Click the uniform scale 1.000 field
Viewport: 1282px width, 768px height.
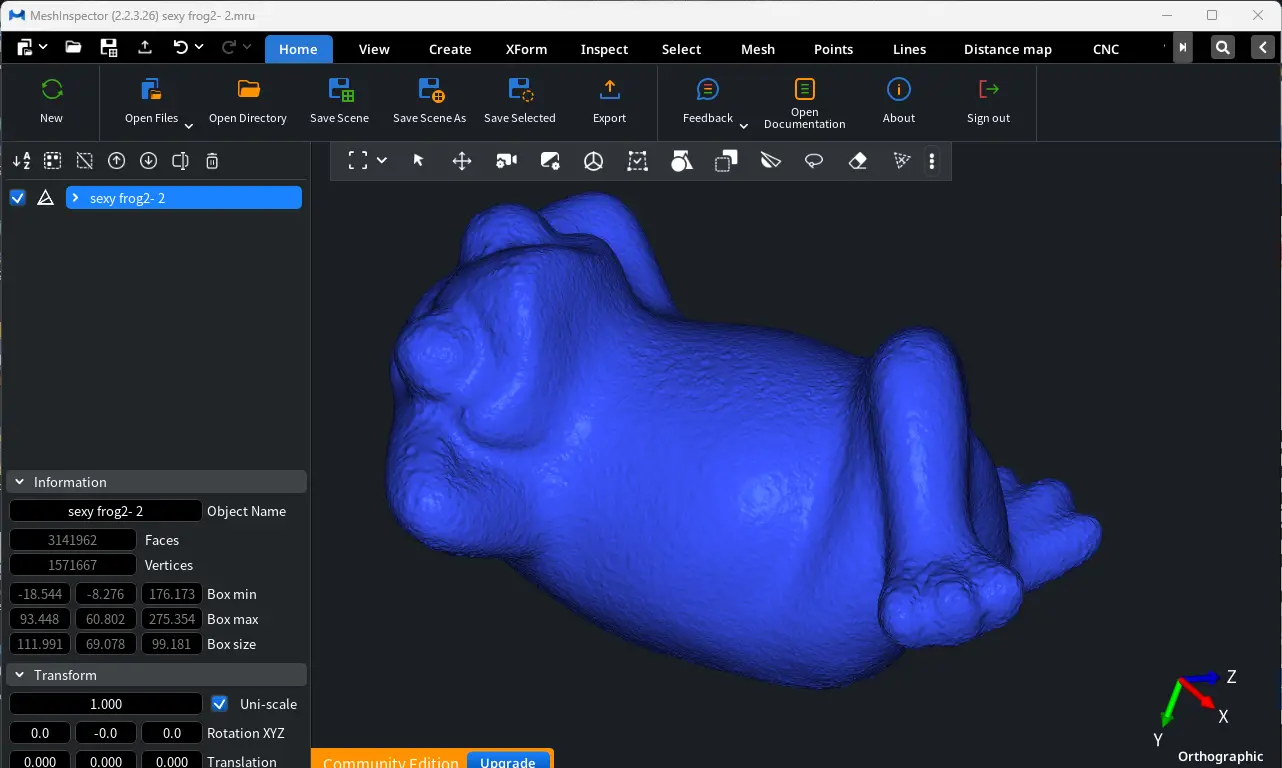[106, 704]
